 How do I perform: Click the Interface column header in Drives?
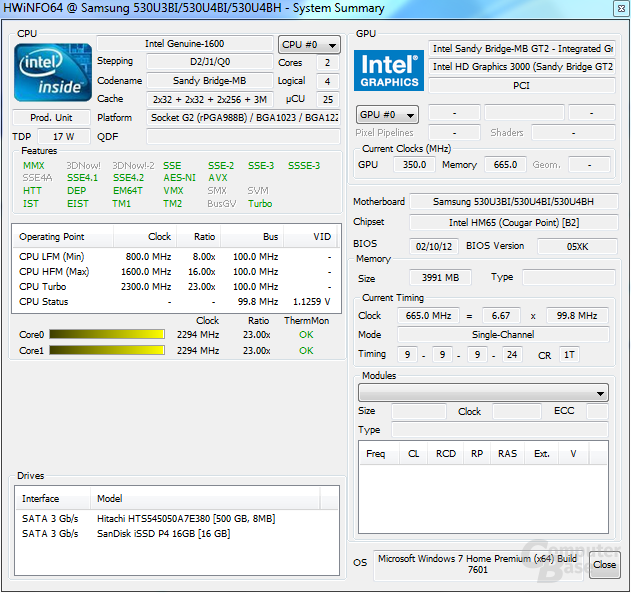[x=52, y=498]
